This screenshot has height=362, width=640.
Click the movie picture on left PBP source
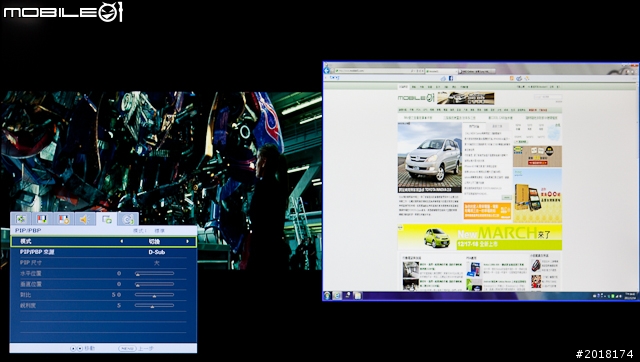[161, 180]
